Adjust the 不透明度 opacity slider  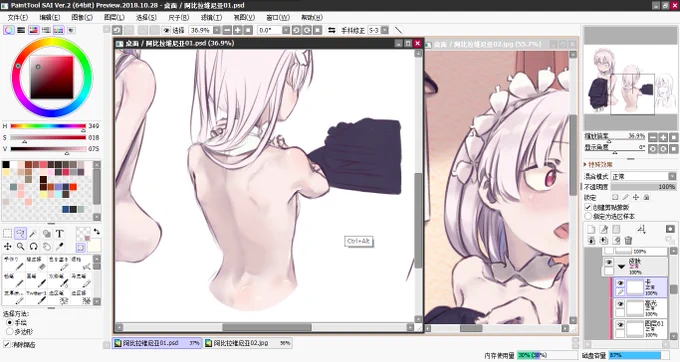click(x=644, y=187)
